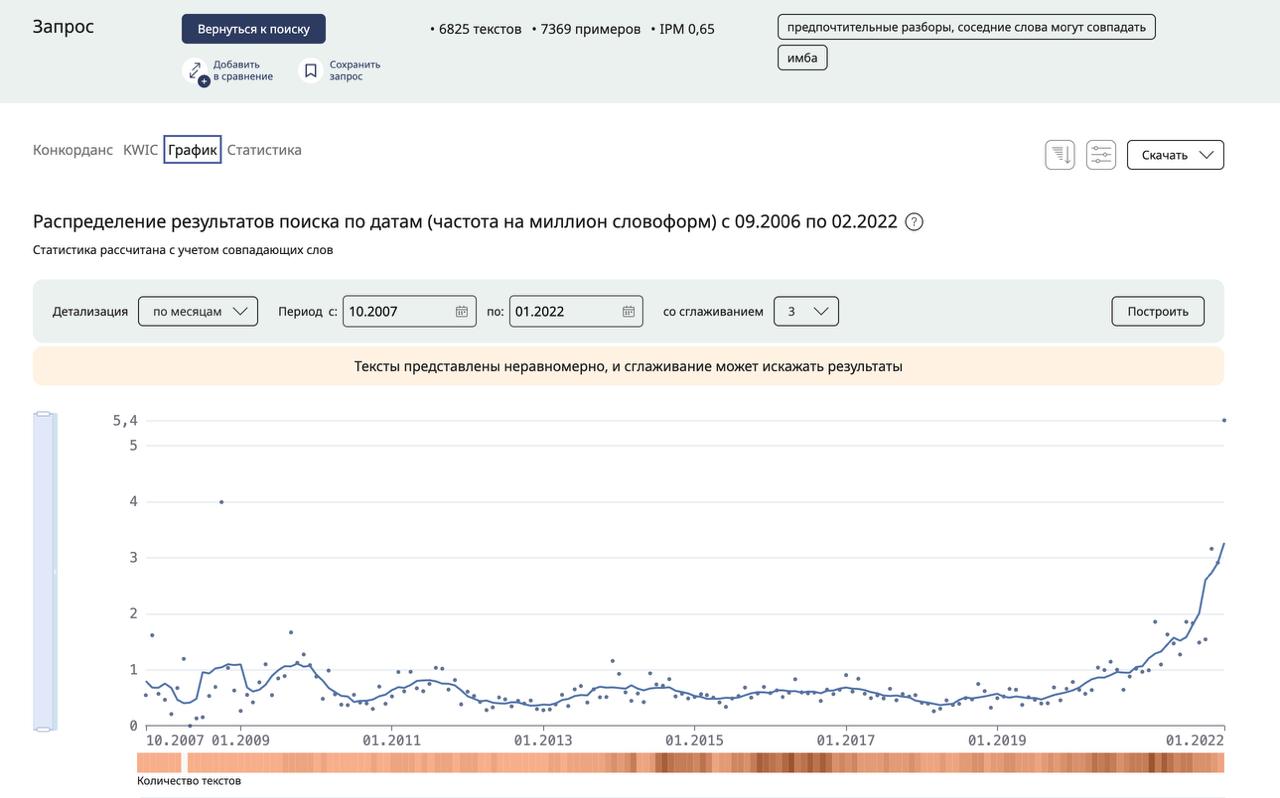Screen dimensions: 1280x798
Task: Open the Детализация по месяцам dropdown
Action: pos(198,311)
